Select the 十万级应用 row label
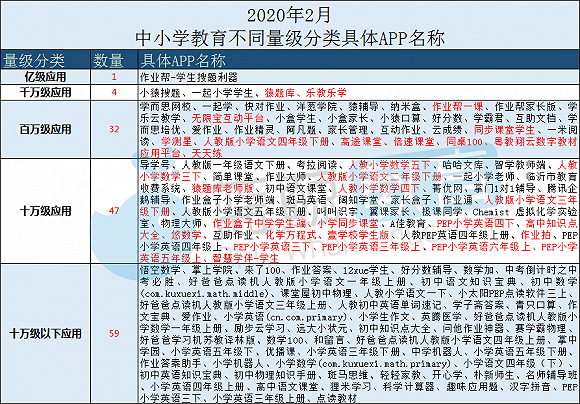 coord(45,211)
